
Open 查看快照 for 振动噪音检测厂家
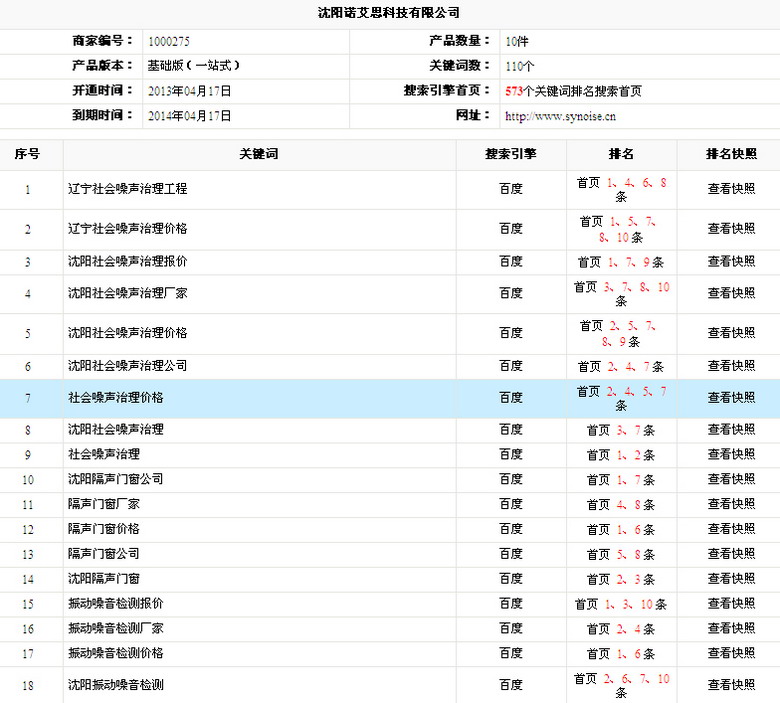pyautogui.click(x=731, y=628)
